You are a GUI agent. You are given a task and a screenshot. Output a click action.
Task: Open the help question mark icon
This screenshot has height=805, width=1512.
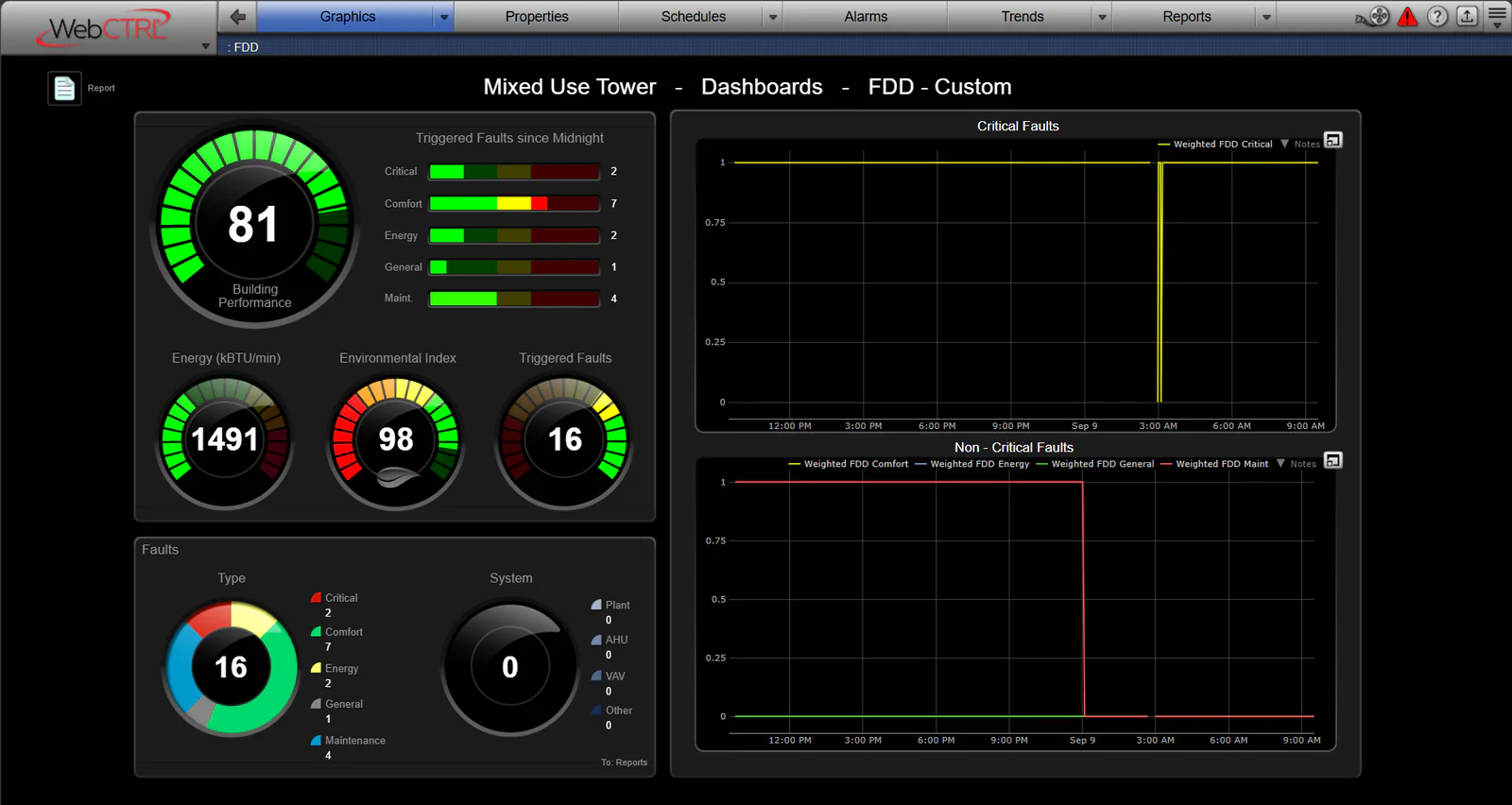[1437, 16]
